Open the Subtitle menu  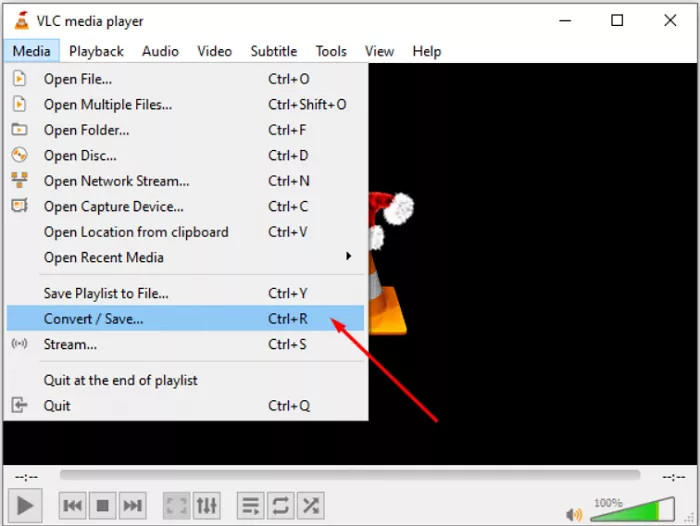point(274,51)
